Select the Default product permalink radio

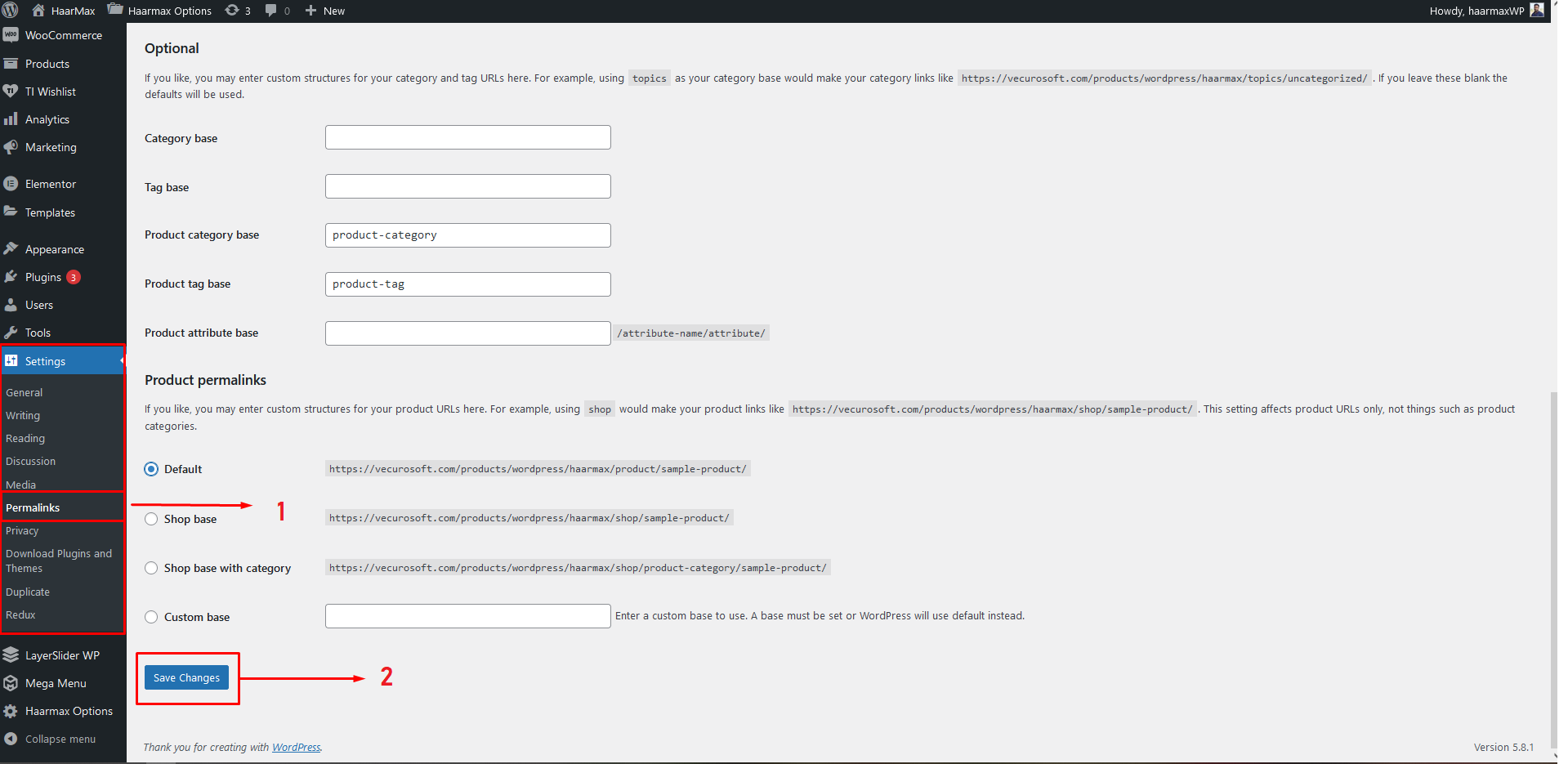tap(151, 469)
